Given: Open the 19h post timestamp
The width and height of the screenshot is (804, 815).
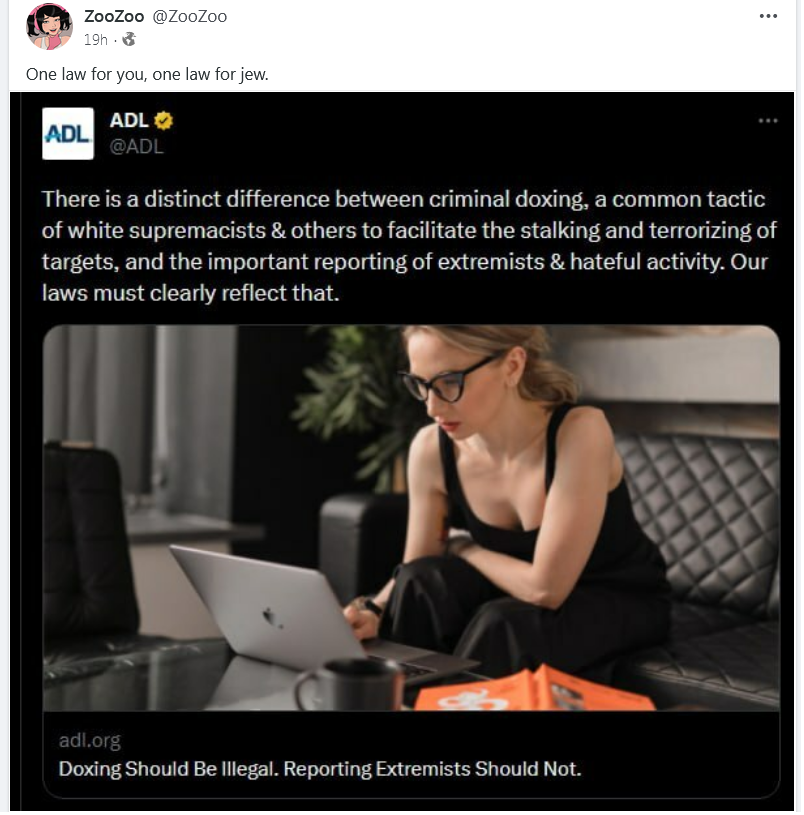Looking at the screenshot, I should pyautogui.click(x=96, y=40).
